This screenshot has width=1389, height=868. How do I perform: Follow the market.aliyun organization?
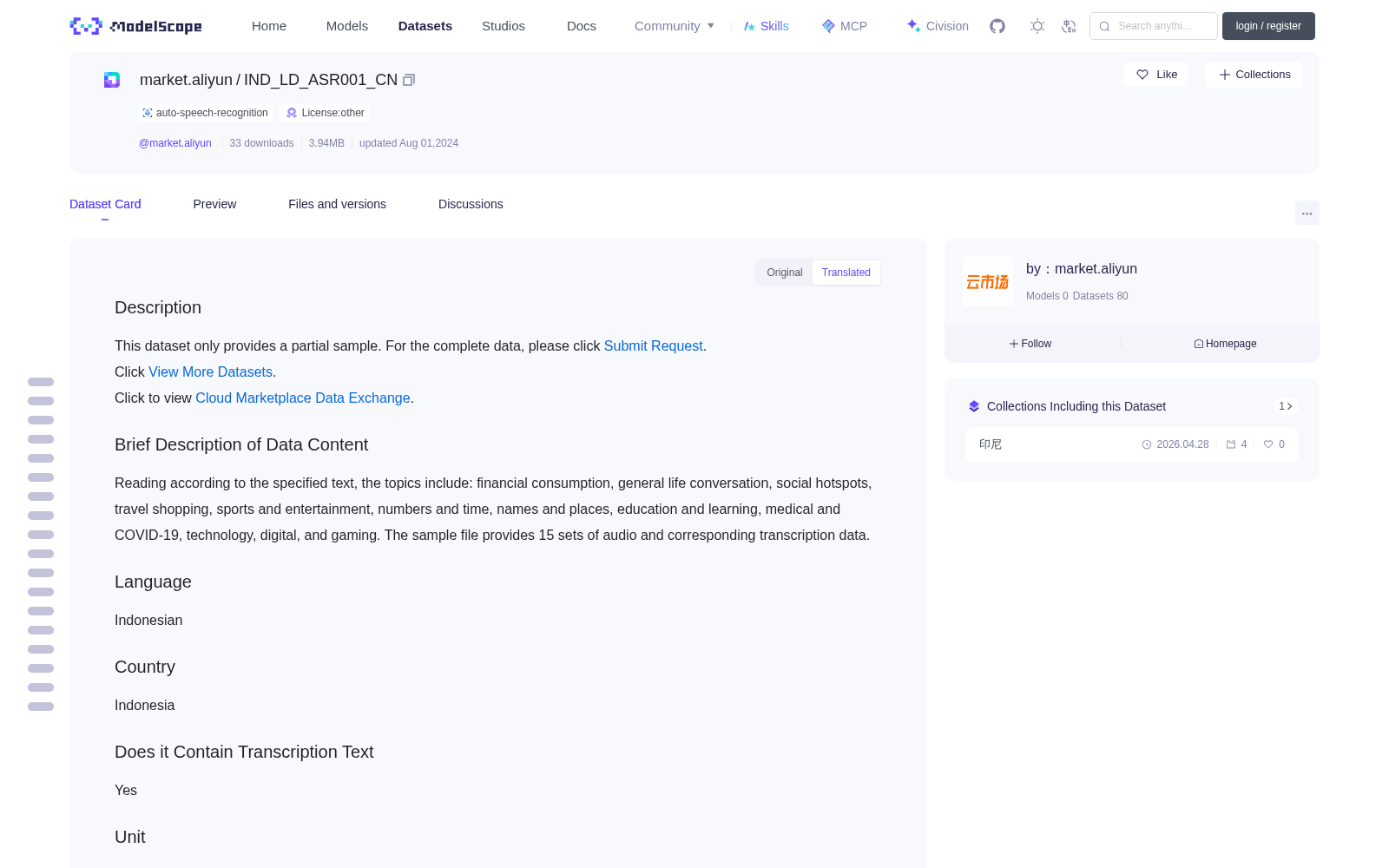pyautogui.click(x=1030, y=344)
